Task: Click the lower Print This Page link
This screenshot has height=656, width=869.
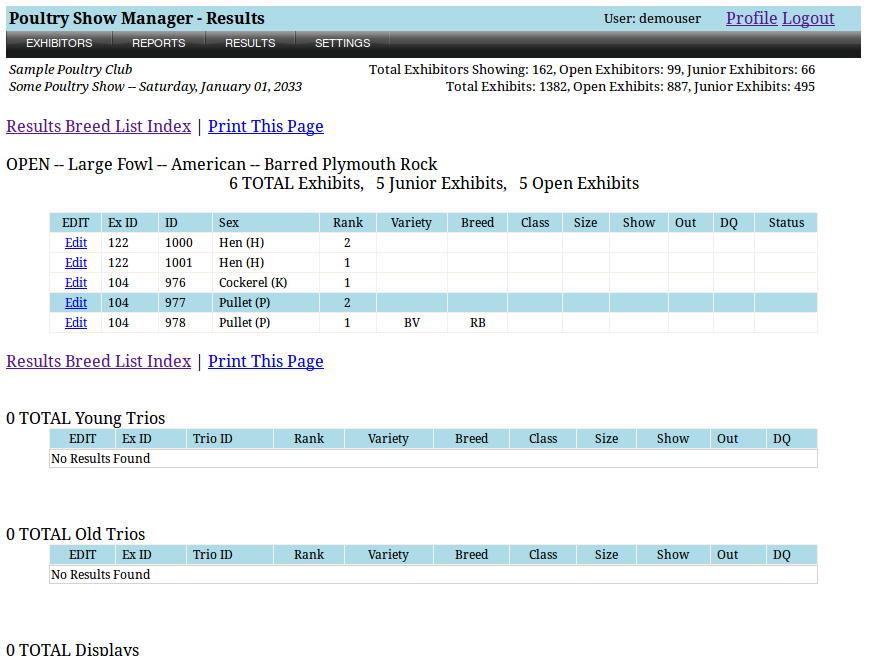Action: tap(265, 361)
